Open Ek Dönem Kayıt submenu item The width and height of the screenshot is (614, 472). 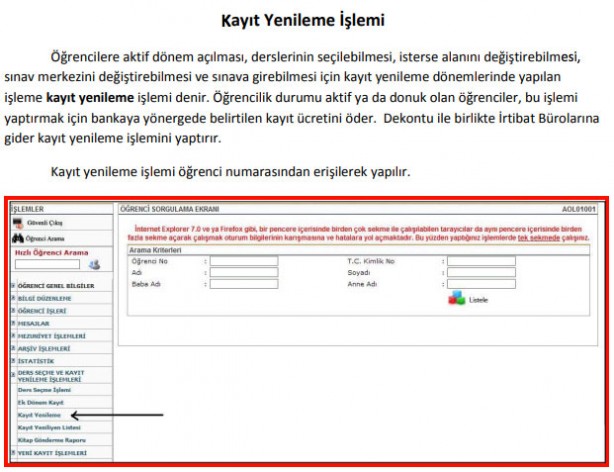coord(40,403)
